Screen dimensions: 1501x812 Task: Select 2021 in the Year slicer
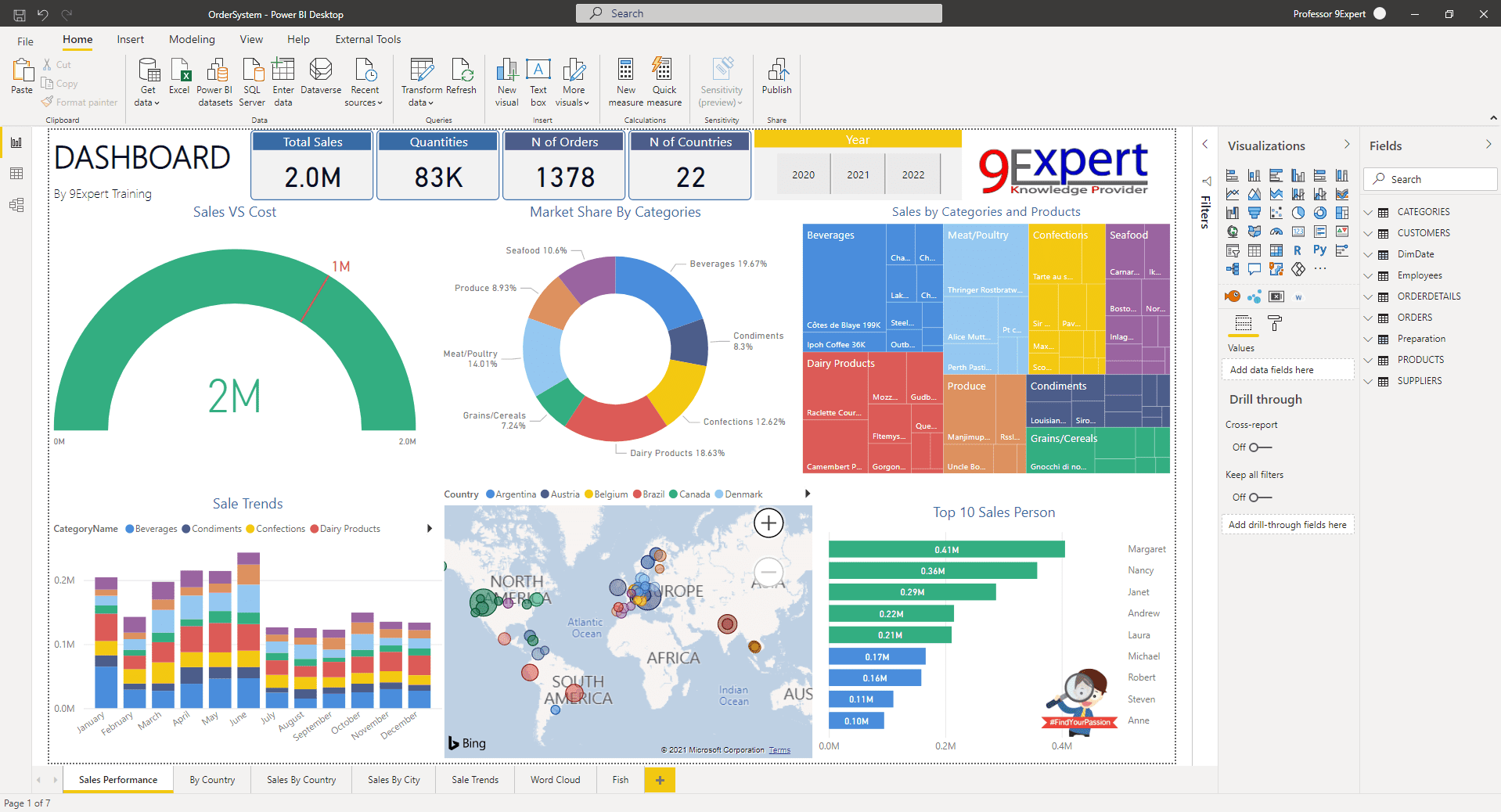[x=857, y=174]
